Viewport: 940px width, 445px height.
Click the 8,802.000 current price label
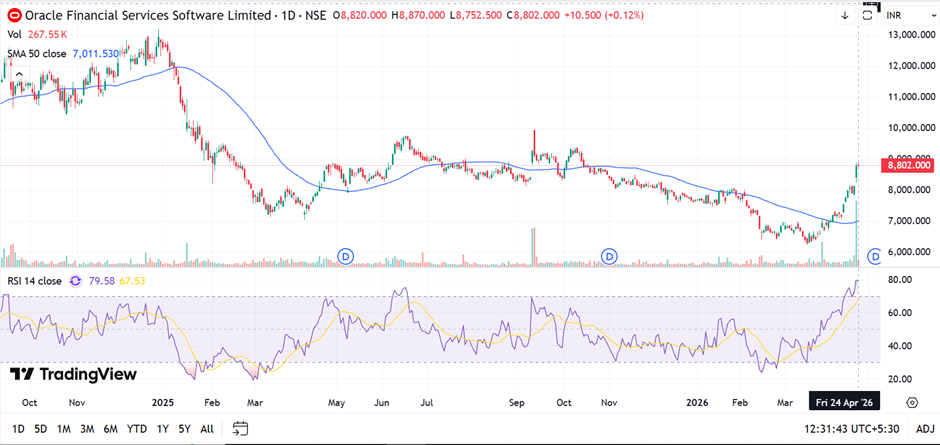[910, 165]
